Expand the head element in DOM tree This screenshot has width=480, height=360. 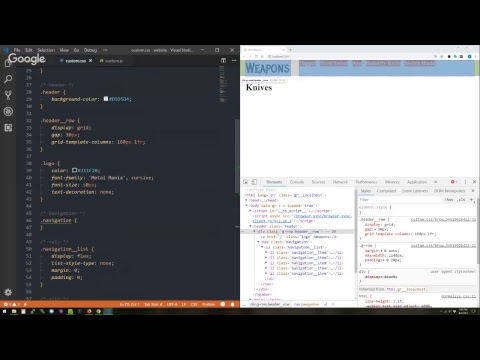click(247, 200)
